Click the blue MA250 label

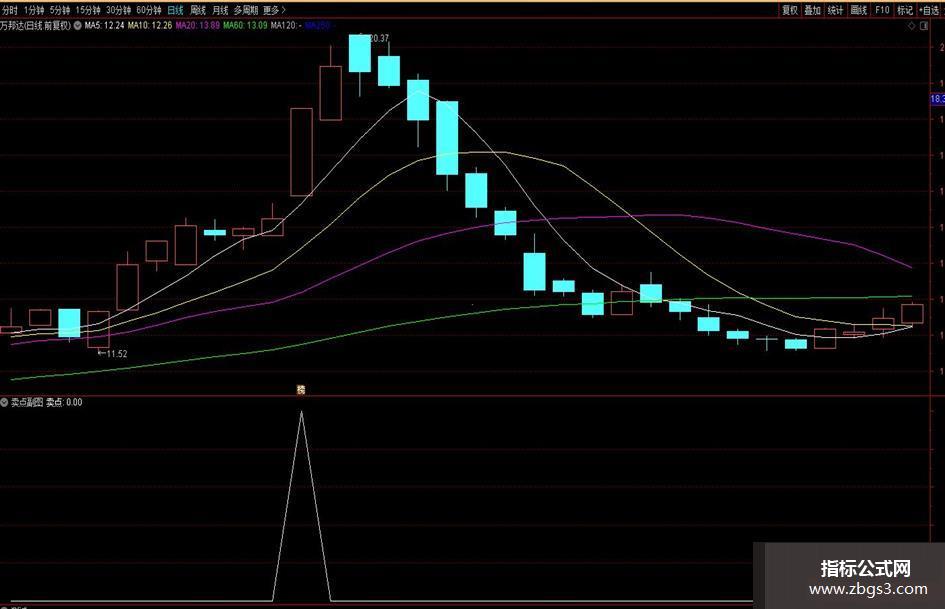click(x=318, y=26)
